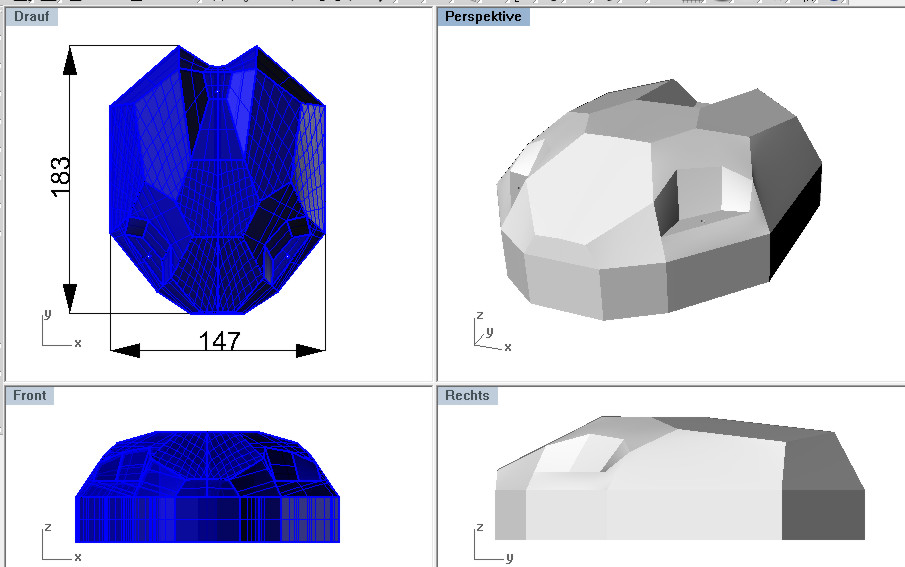Image resolution: width=905 pixels, height=567 pixels.
Task: Select the 147 dimension text
Action: point(219,342)
